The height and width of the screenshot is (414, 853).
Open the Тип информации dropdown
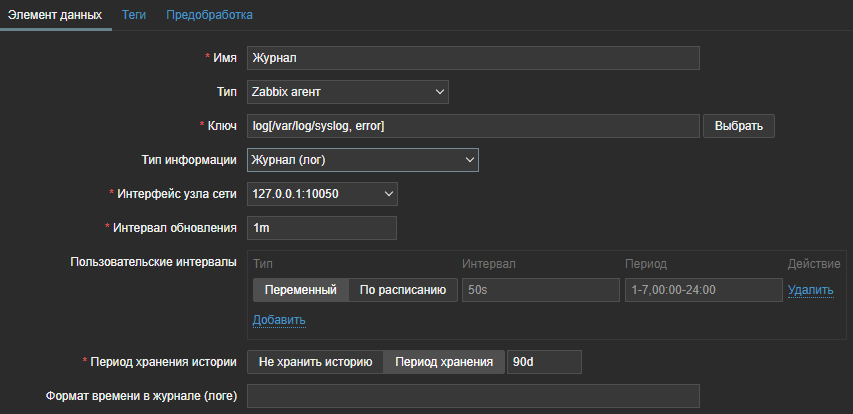click(362, 160)
